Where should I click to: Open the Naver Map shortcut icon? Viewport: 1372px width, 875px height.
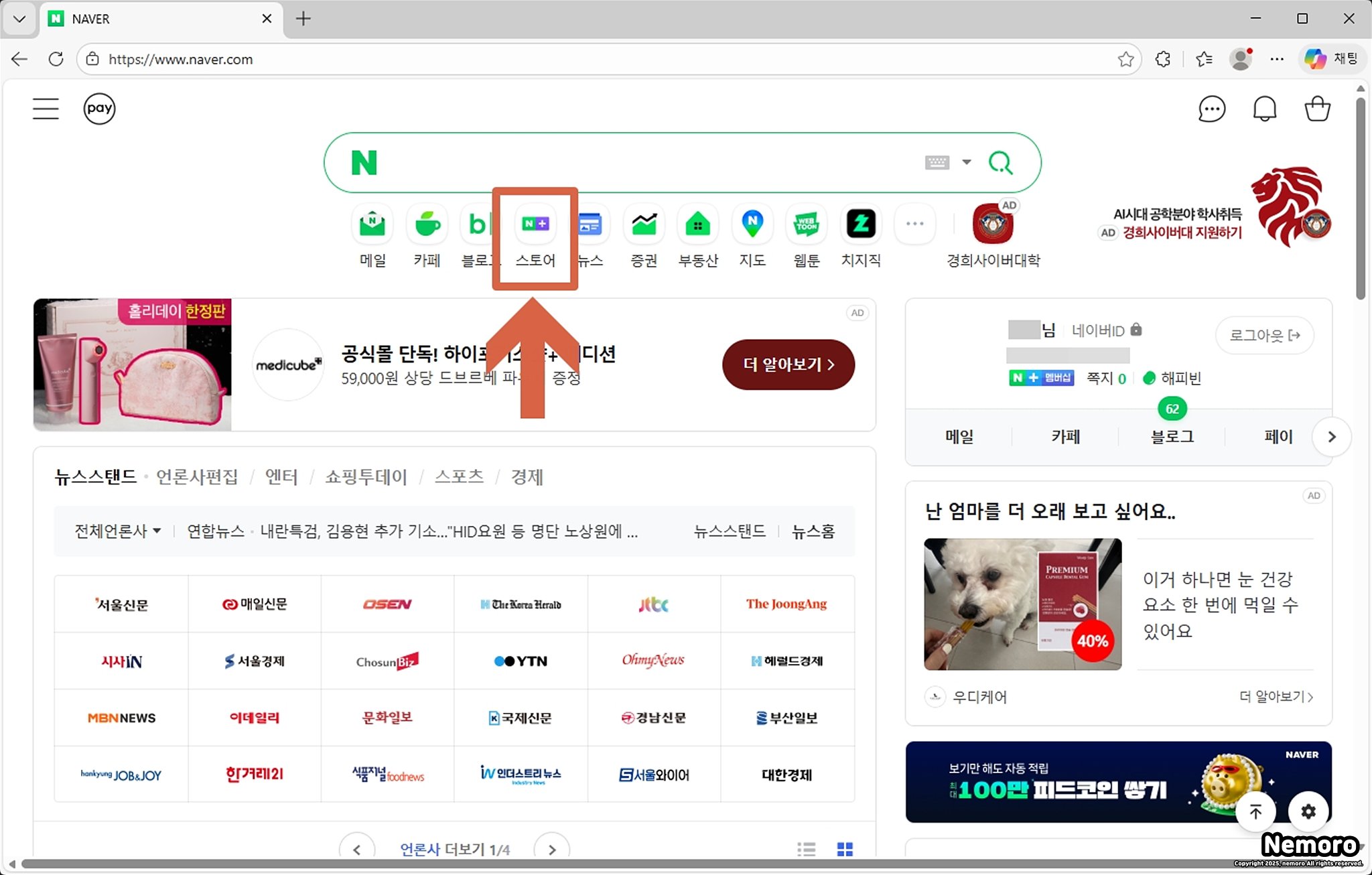pyautogui.click(x=752, y=224)
